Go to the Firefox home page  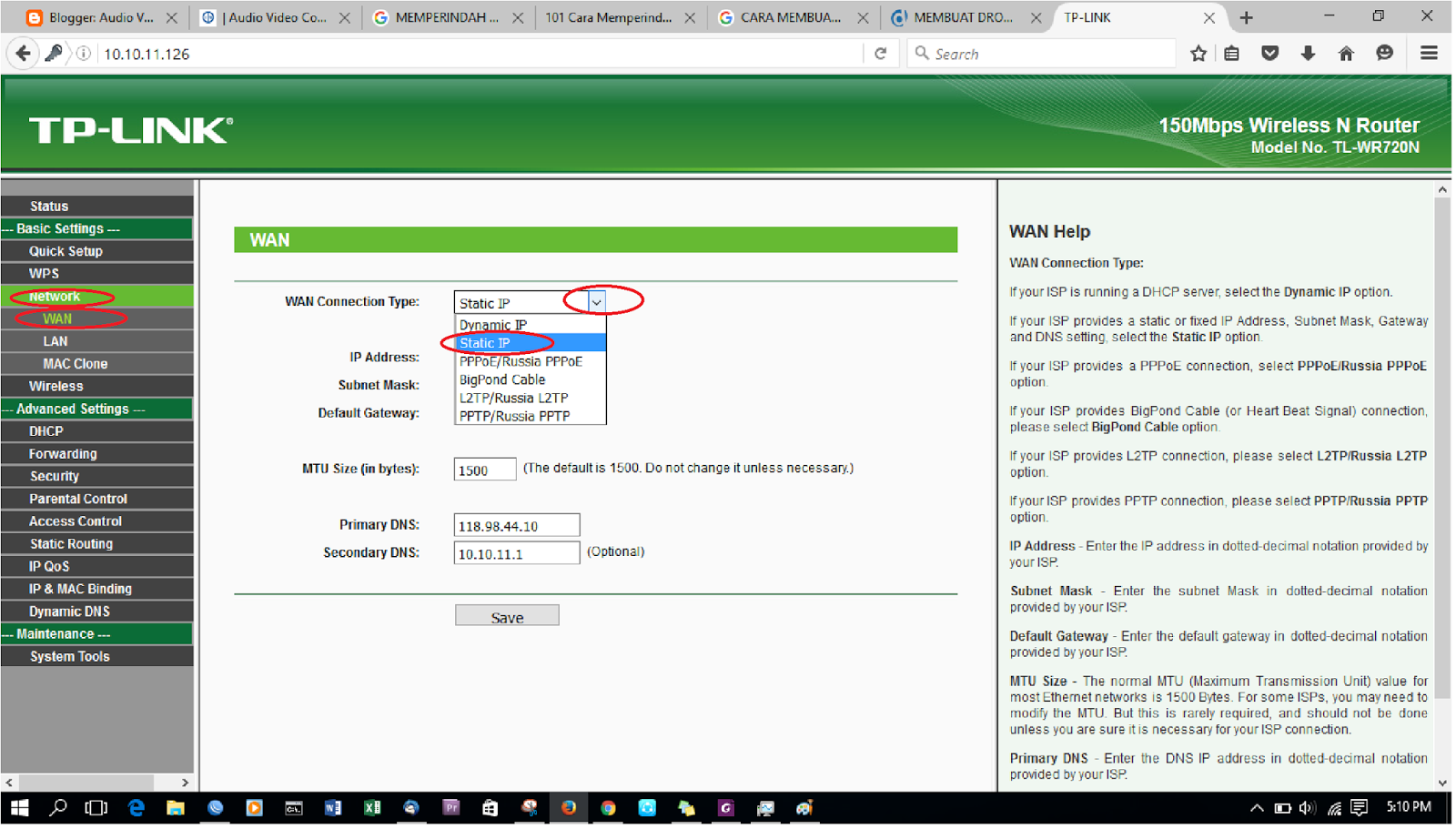pyautogui.click(x=1346, y=54)
